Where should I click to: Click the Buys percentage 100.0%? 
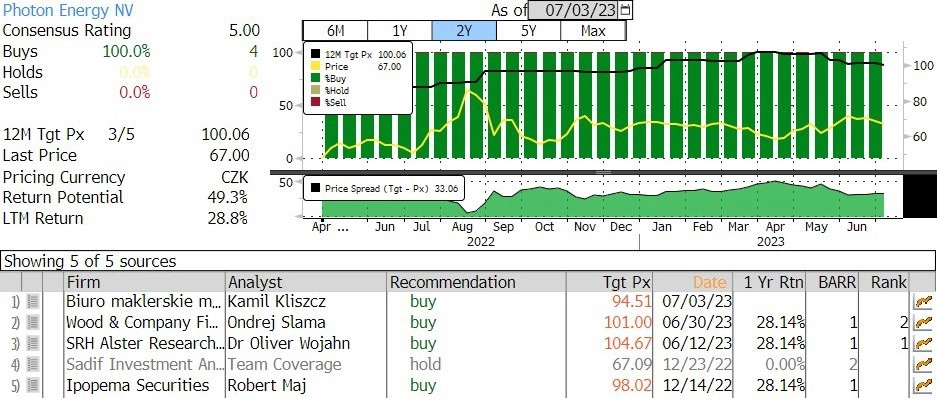tap(127, 51)
